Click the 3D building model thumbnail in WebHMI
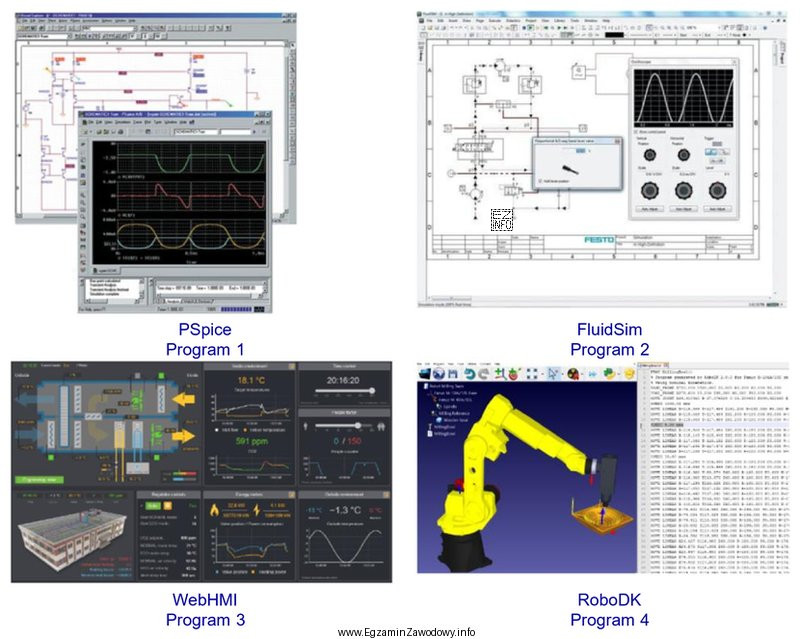This screenshot has width=800, height=639. [72, 539]
